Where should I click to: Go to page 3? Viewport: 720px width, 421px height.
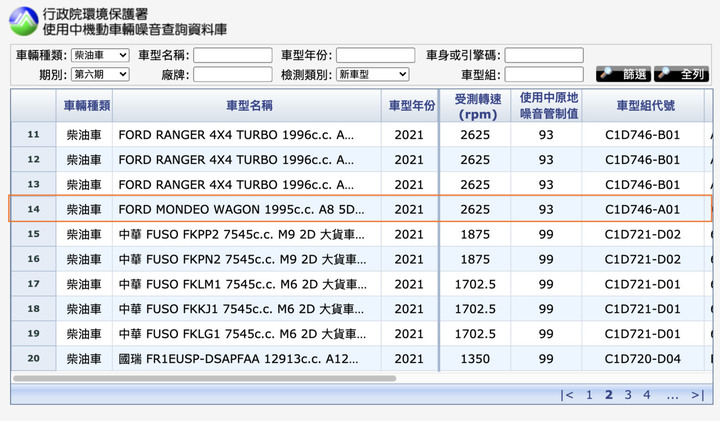[x=628, y=395]
